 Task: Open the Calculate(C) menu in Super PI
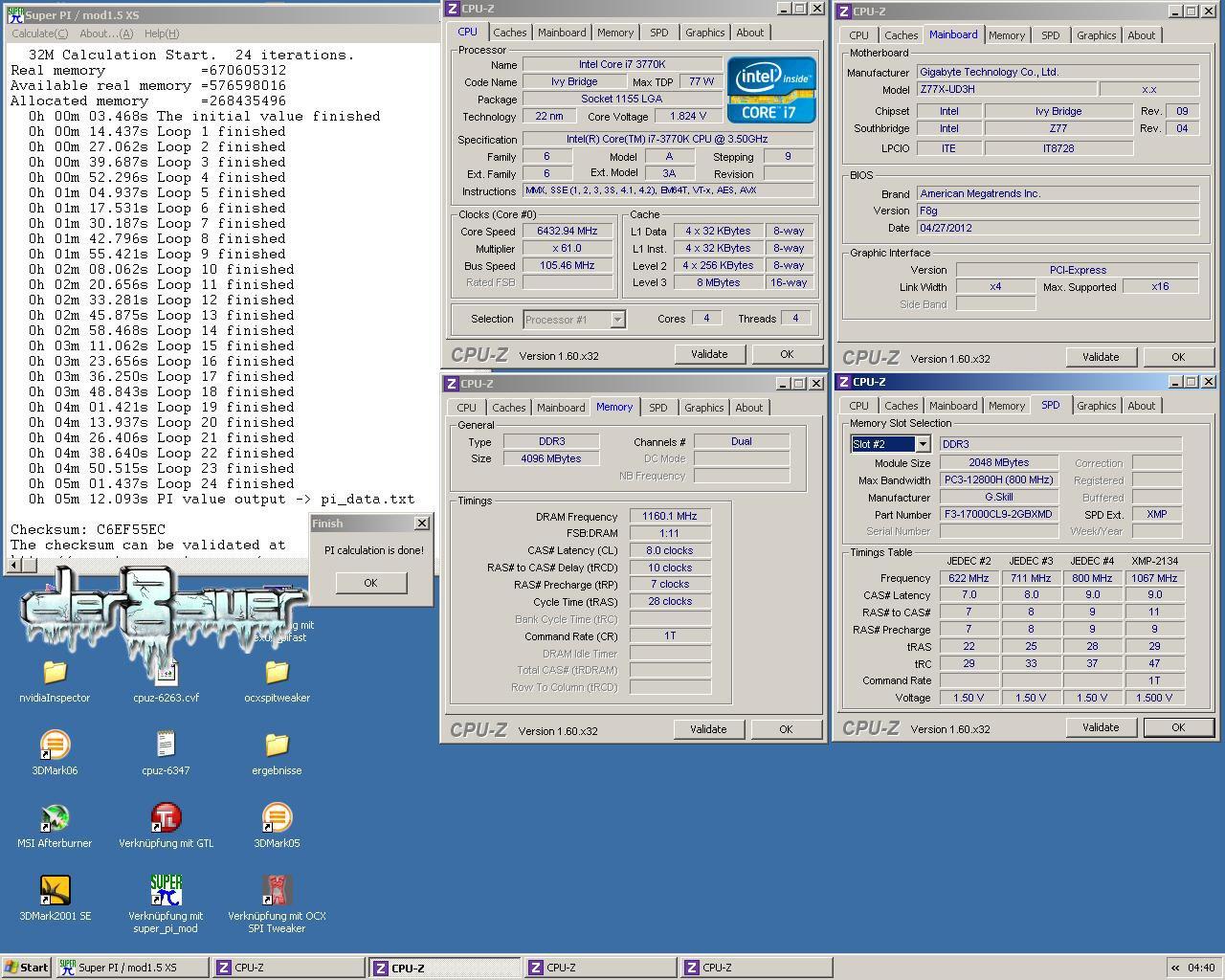click(39, 33)
